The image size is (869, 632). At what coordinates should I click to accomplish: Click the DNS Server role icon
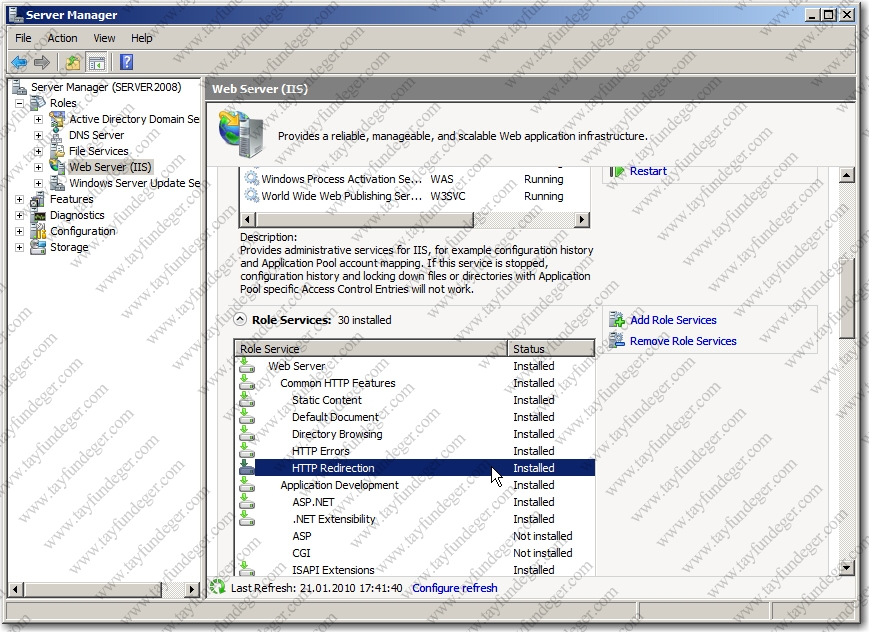tap(57, 135)
